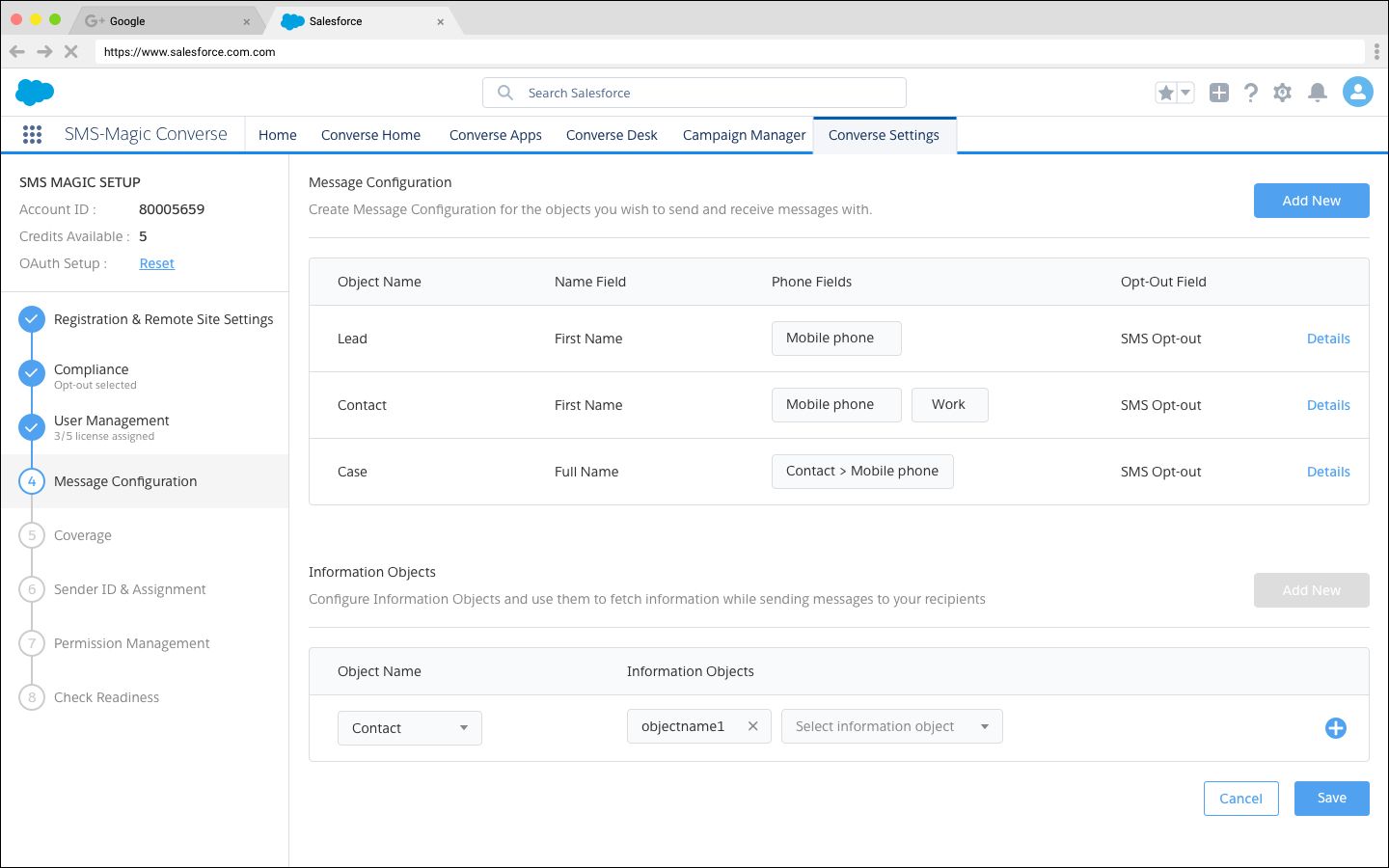Open the help question mark icon
This screenshot has height=868, width=1389.
point(1251,93)
